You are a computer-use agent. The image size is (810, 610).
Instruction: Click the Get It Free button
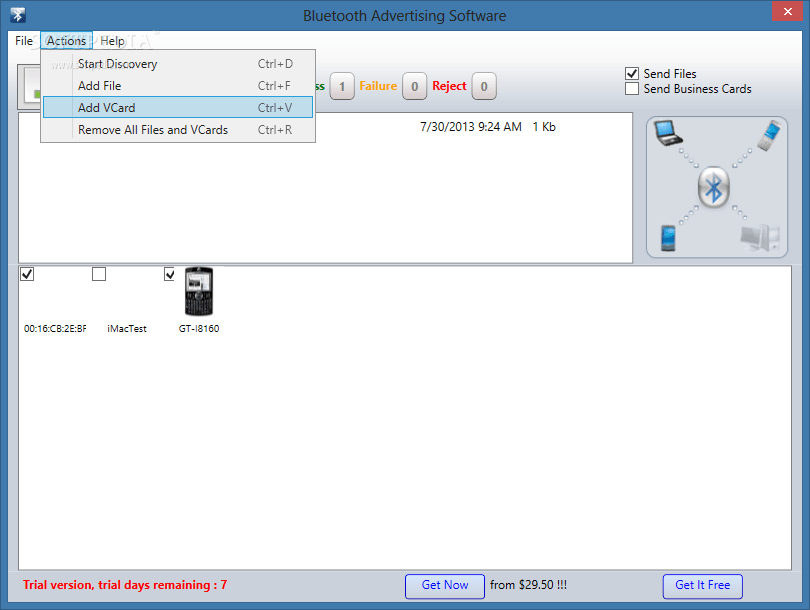point(702,586)
